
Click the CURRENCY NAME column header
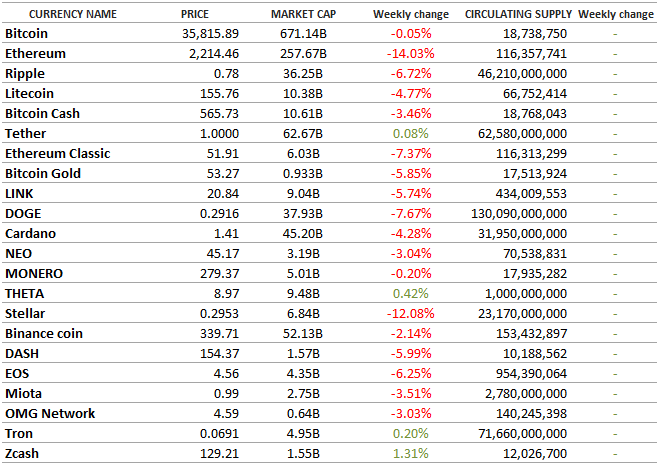73,14
